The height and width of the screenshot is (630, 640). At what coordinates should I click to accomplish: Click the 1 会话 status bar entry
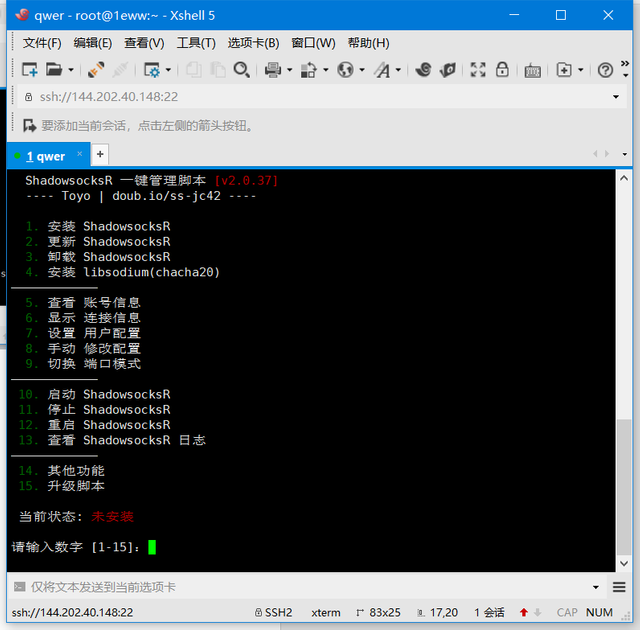(489, 612)
